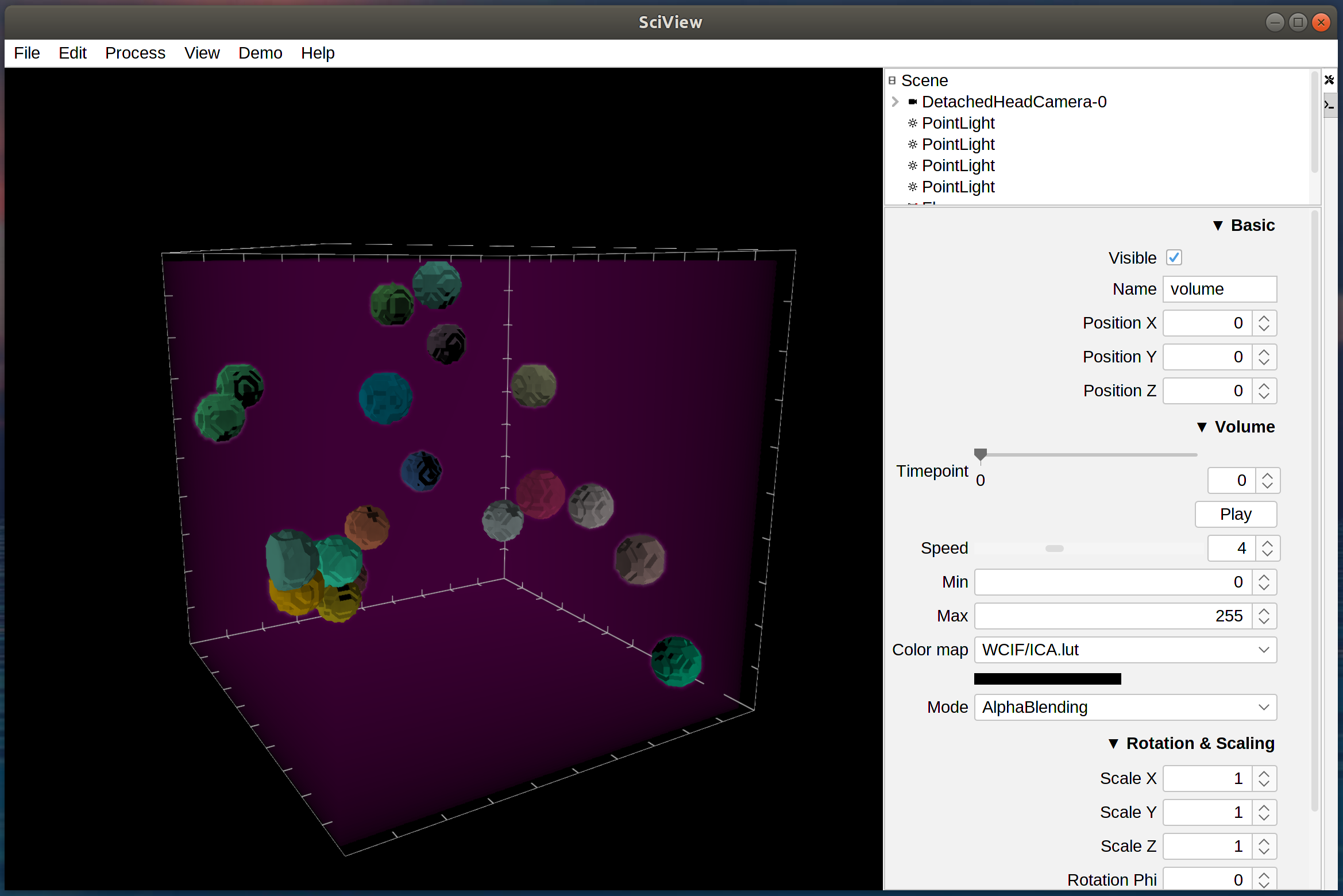The image size is (1343, 896).
Task: Click the tools (wrench) sidebar icon
Action: (1329, 80)
